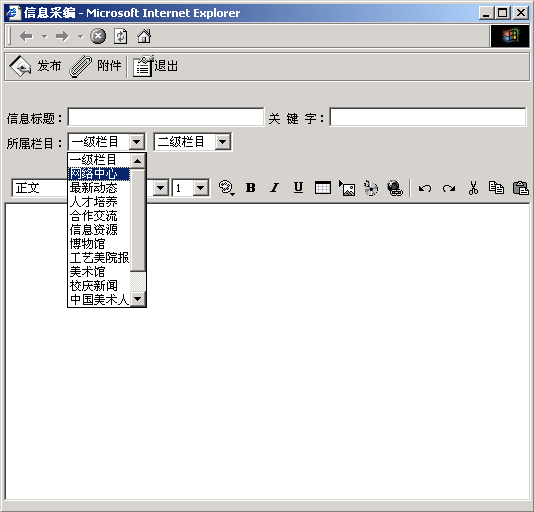Insert a table with the table icon
This screenshot has height=512, width=534.
pyautogui.click(x=323, y=188)
